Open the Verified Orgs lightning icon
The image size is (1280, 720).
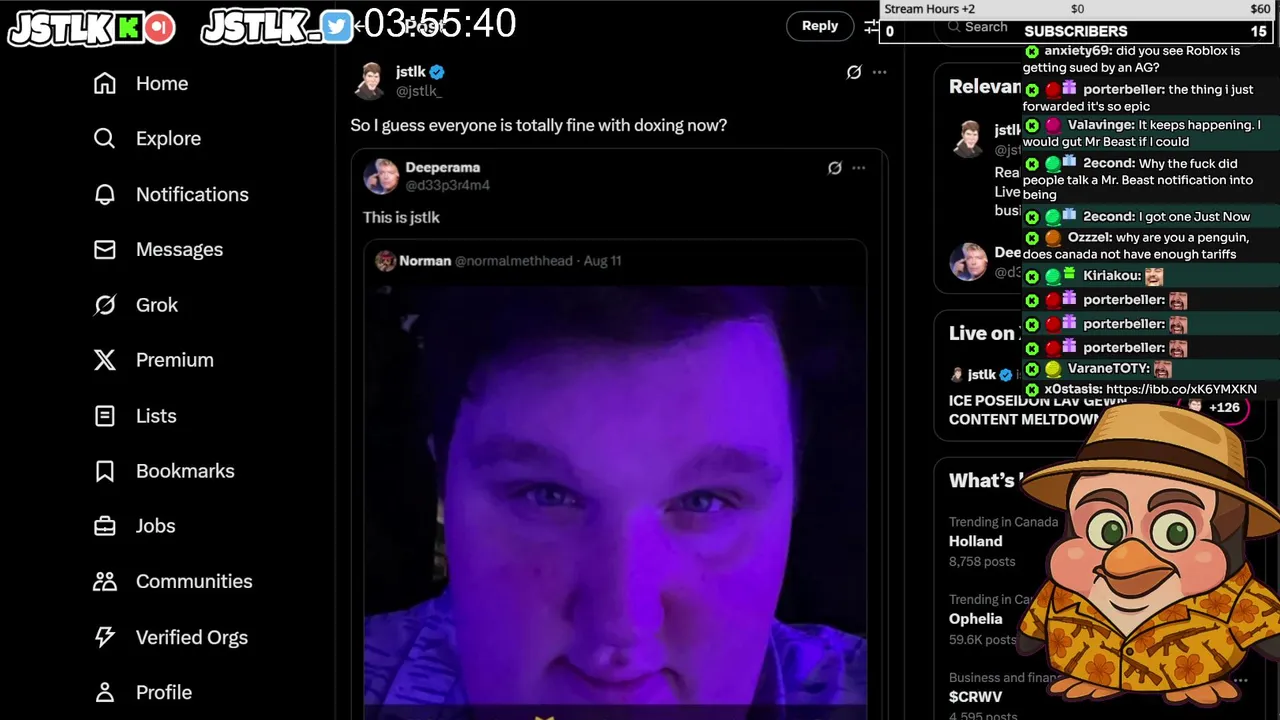click(105, 637)
